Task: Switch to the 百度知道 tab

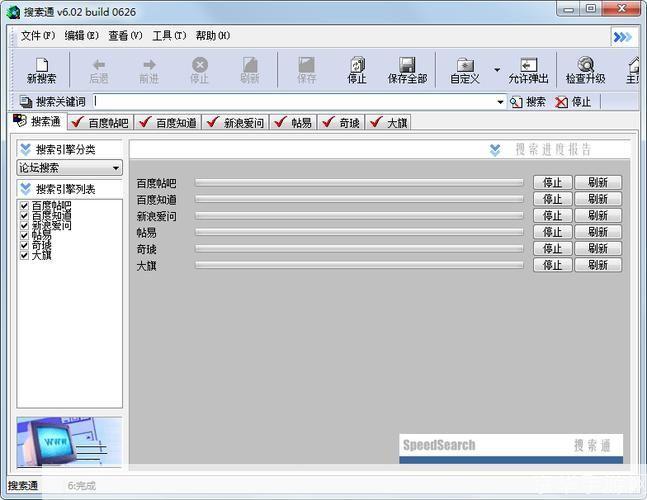Action: [168, 123]
